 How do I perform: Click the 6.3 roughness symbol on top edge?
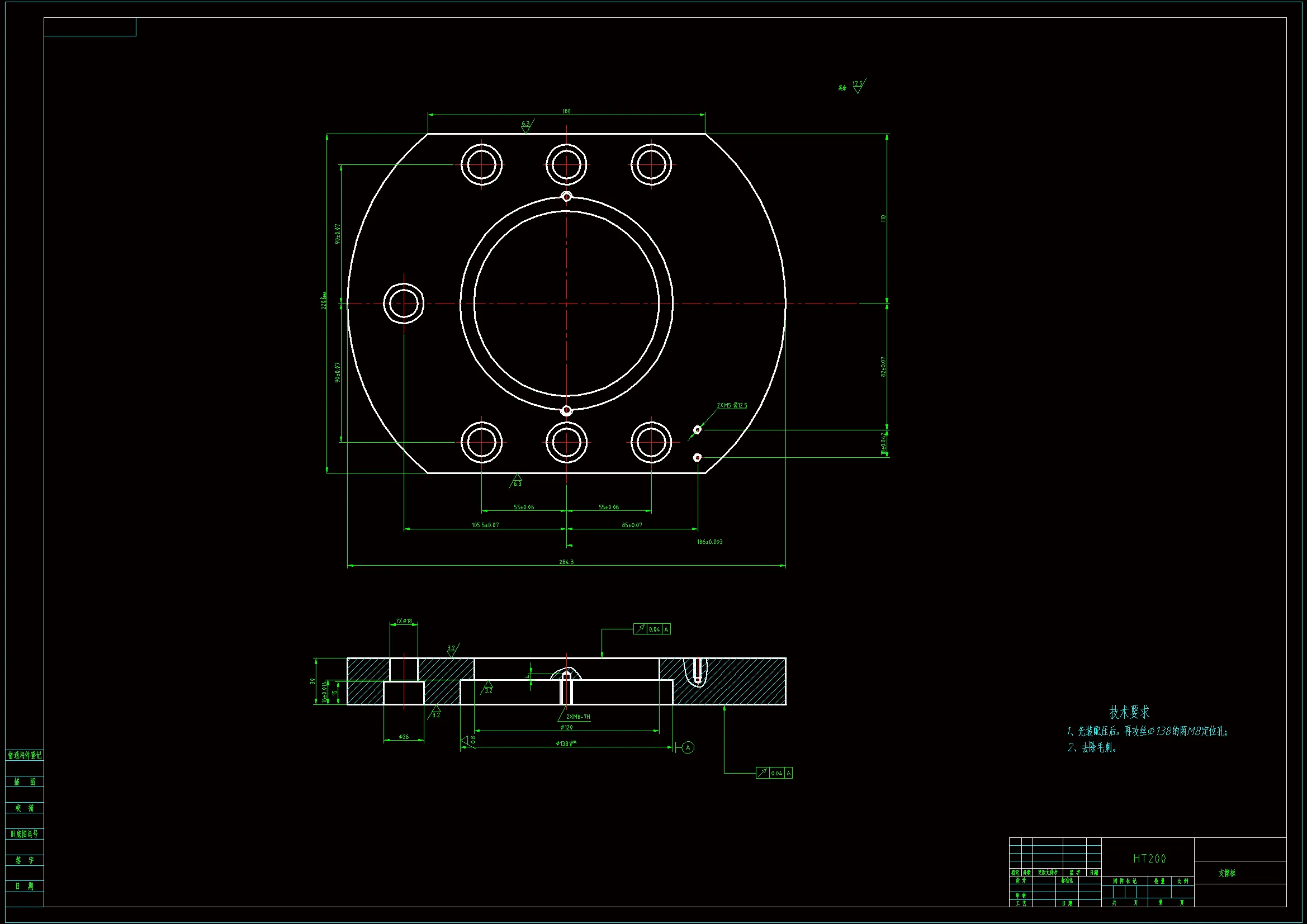click(x=526, y=126)
